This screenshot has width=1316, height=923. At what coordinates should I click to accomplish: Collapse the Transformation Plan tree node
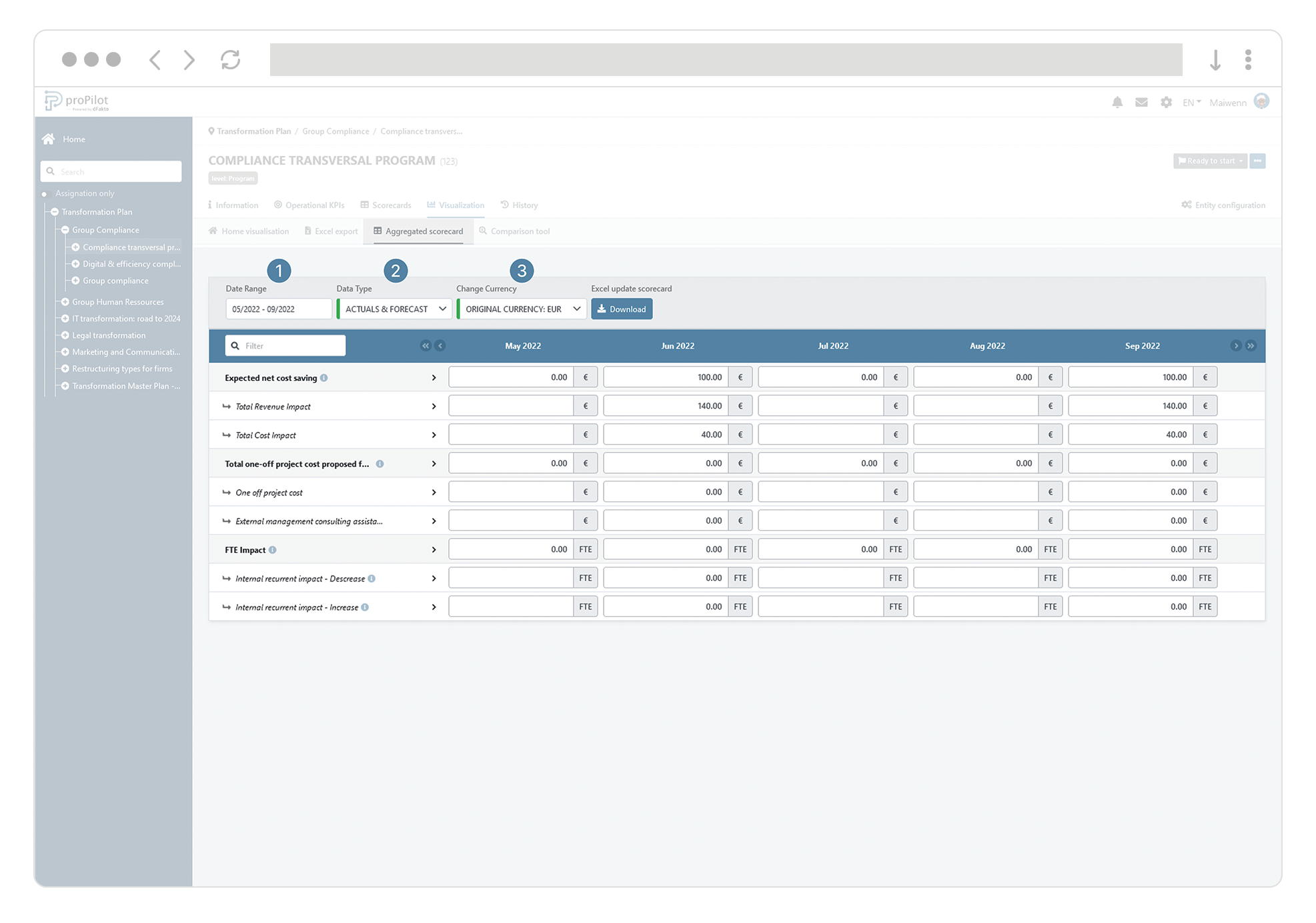pyautogui.click(x=55, y=212)
